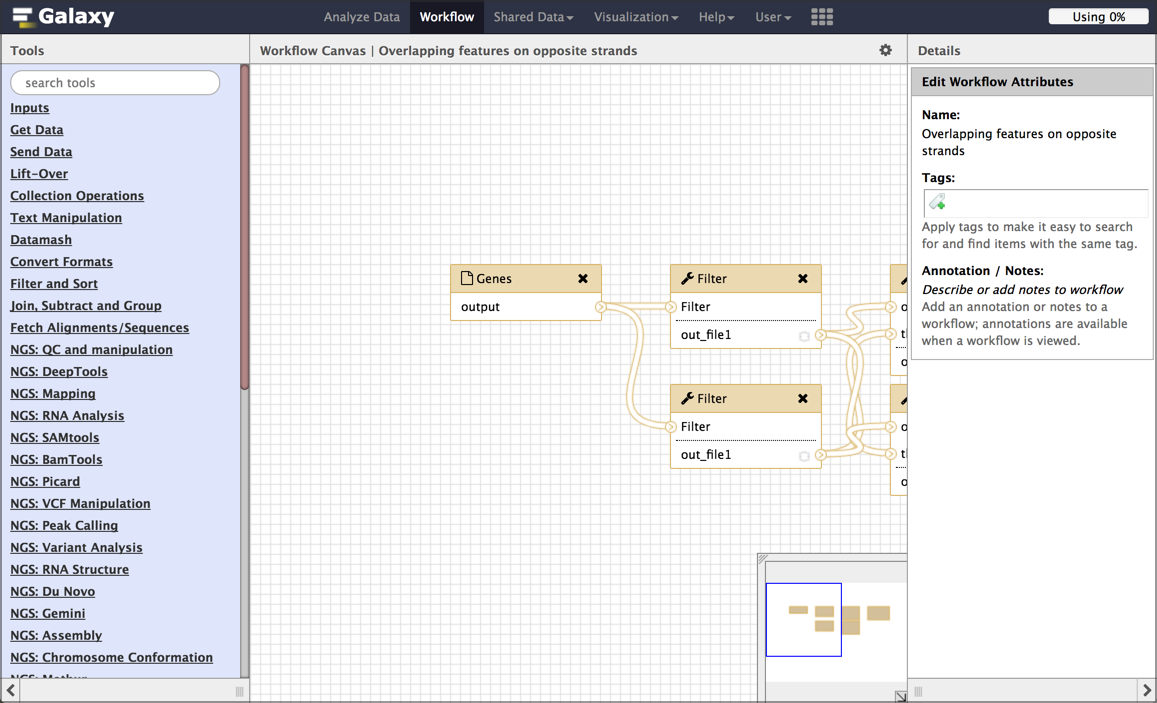Open Convert Formats tools

pyautogui.click(x=61, y=262)
